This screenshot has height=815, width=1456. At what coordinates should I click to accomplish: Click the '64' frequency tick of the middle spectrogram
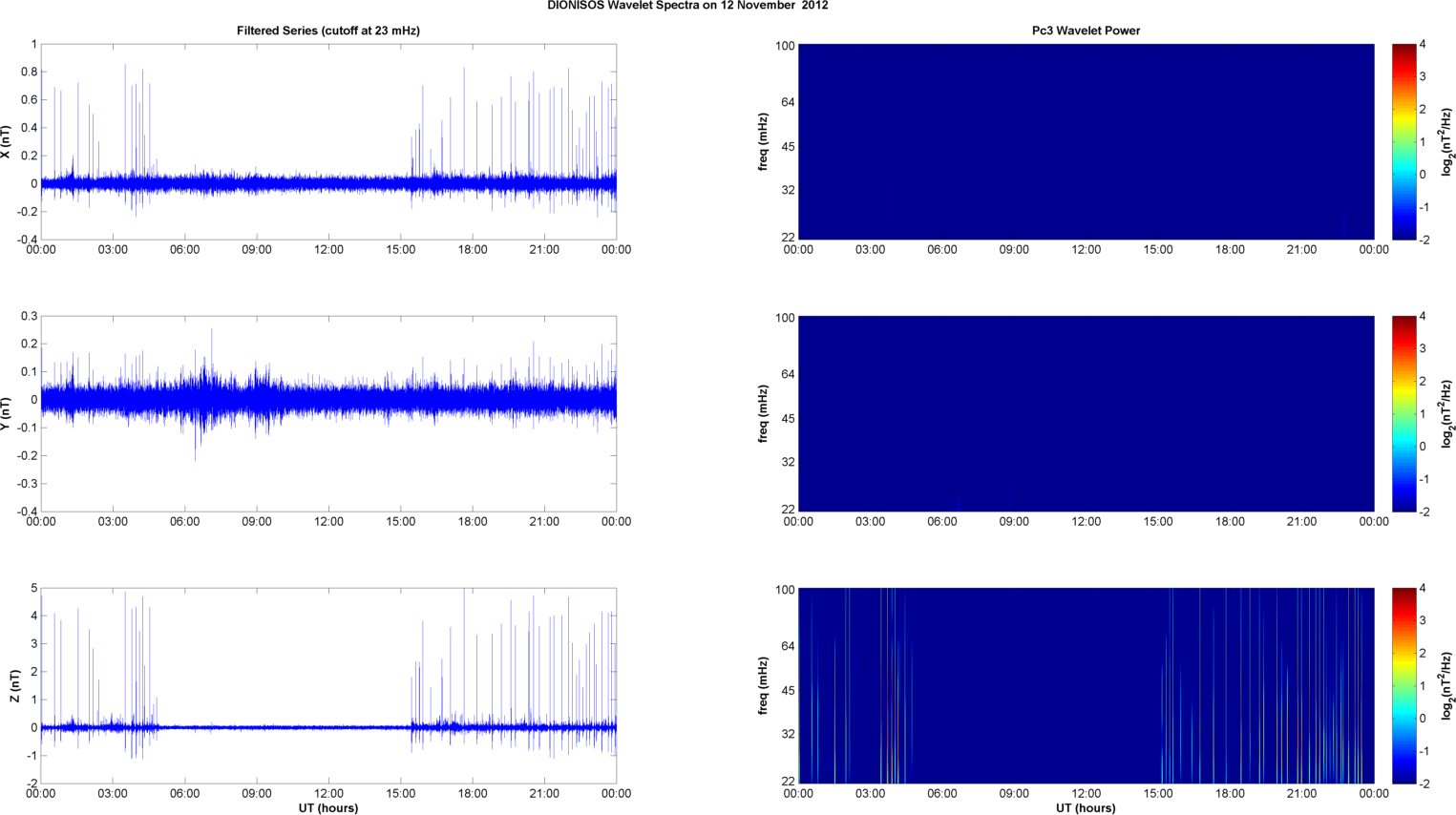coord(788,374)
